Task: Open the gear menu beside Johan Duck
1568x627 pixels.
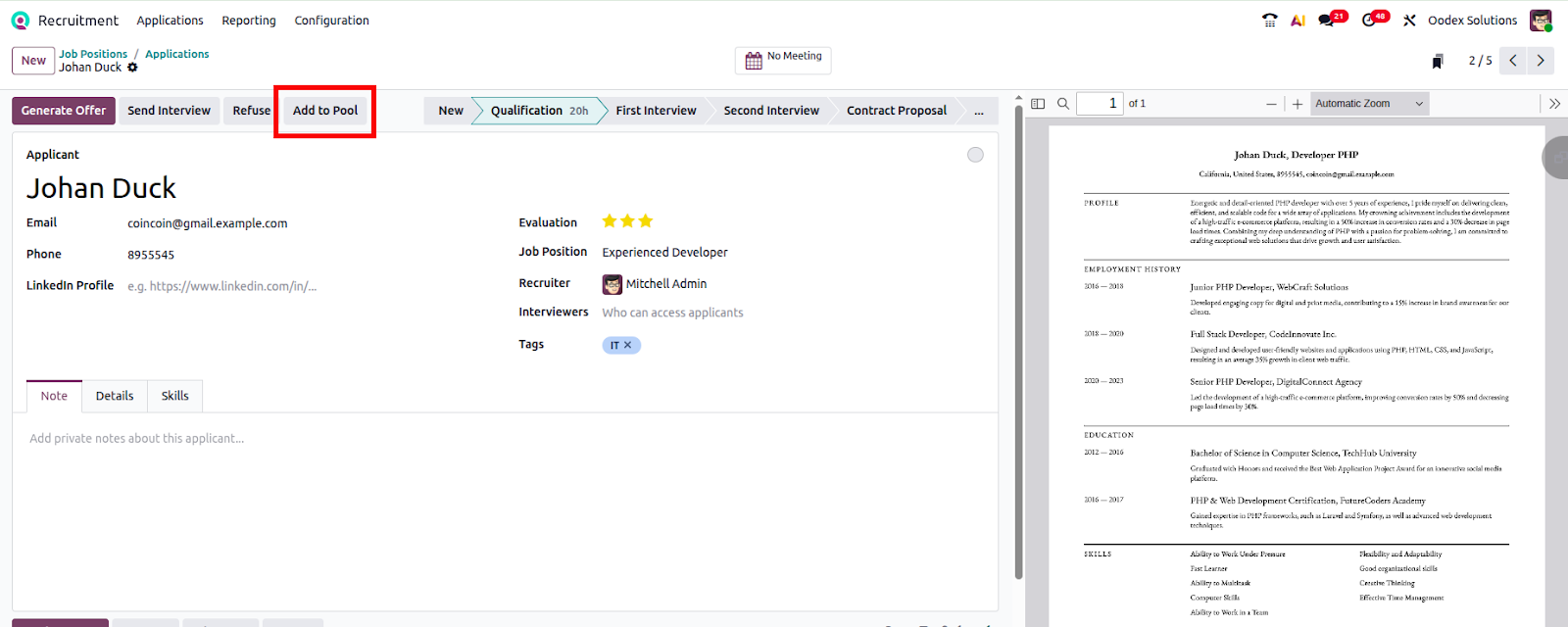Action: coord(133,68)
